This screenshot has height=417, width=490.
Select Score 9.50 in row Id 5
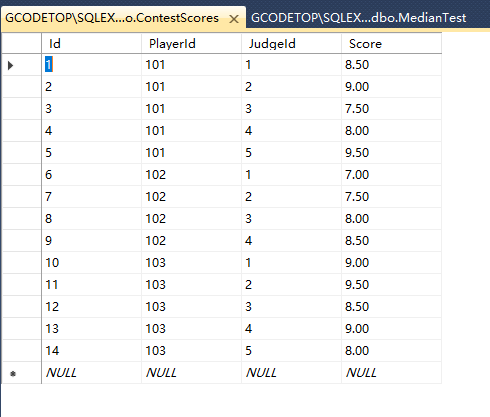click(x=392, y=153)
